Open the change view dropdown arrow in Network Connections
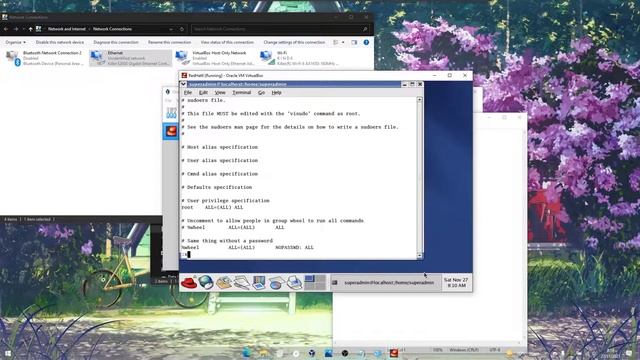Image resolution: width=640 pixels, height=360 pixels. (x=343, y=42)
